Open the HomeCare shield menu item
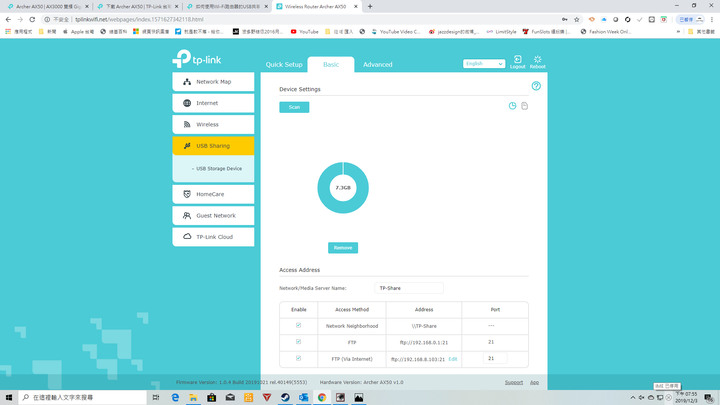The height and width of the screenshot is (405, 720). (213, 194)
